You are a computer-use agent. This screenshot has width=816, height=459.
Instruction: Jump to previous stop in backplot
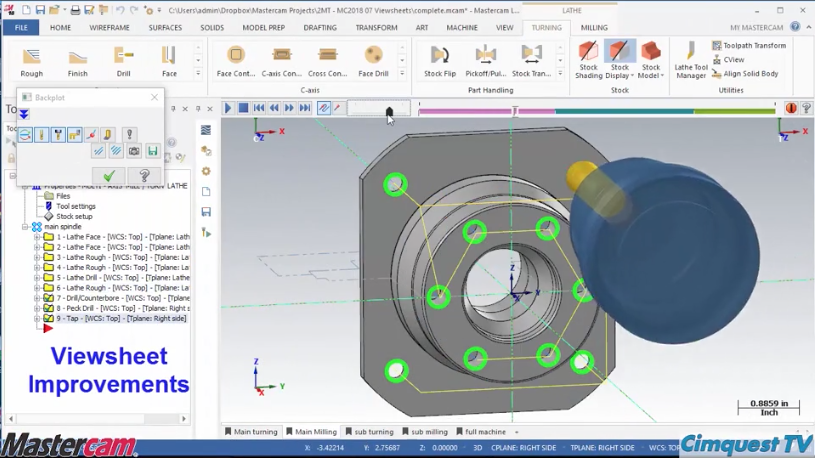pos(259,108)
